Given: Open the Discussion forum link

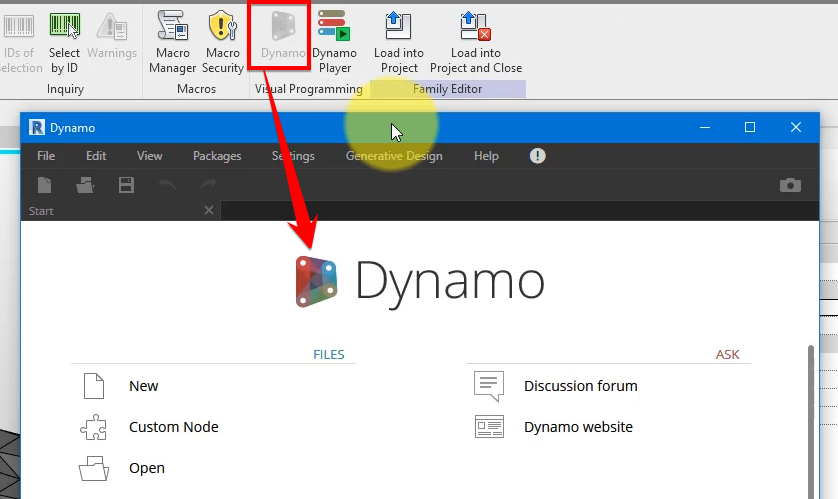Looking at the screenshot, I should [x=580, y=386].
